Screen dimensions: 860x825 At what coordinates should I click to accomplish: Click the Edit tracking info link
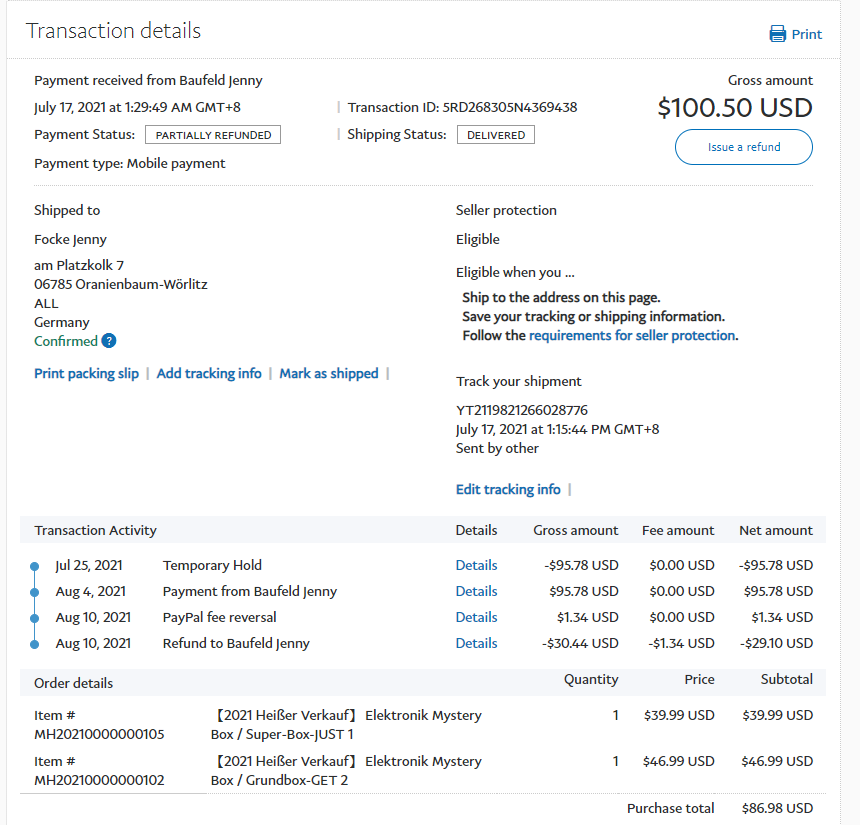(x=508, y=489)
